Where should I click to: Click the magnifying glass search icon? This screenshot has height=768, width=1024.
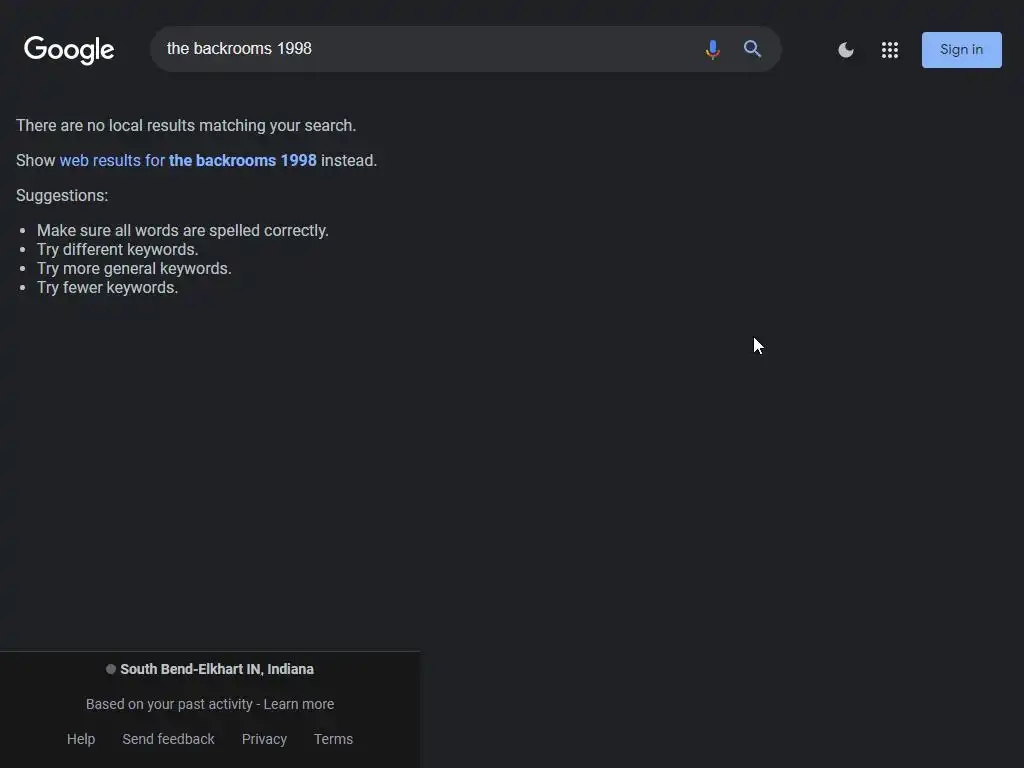point(752,49)
